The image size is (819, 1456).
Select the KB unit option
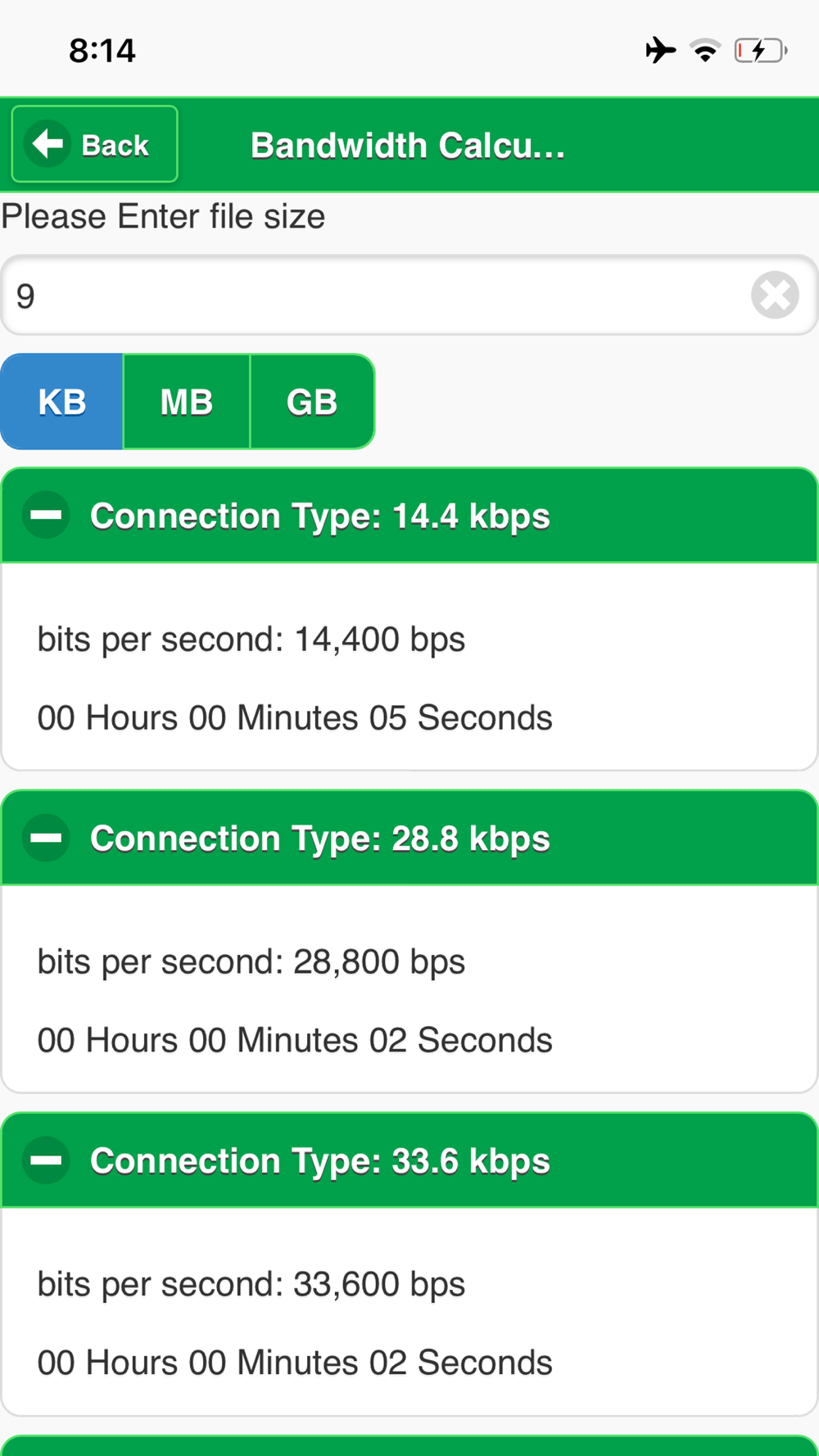62,402
